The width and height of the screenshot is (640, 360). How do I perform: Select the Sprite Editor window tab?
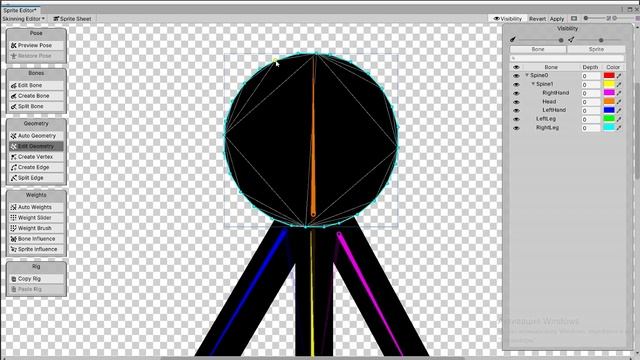[20, 10]
